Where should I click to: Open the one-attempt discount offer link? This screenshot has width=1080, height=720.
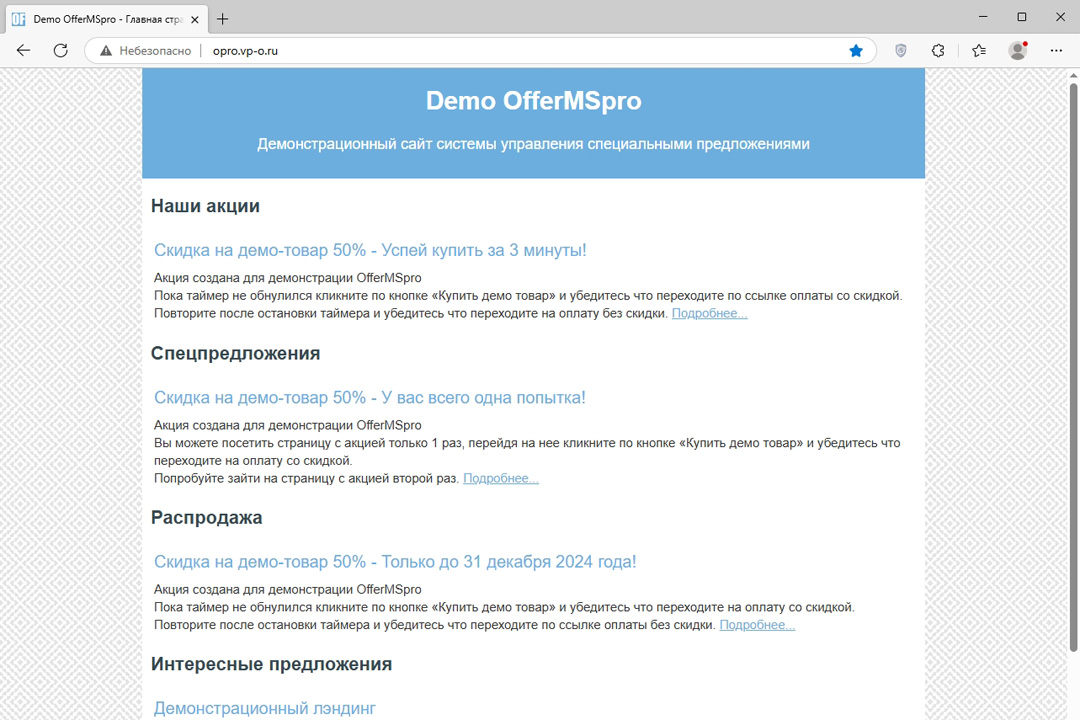370,398
